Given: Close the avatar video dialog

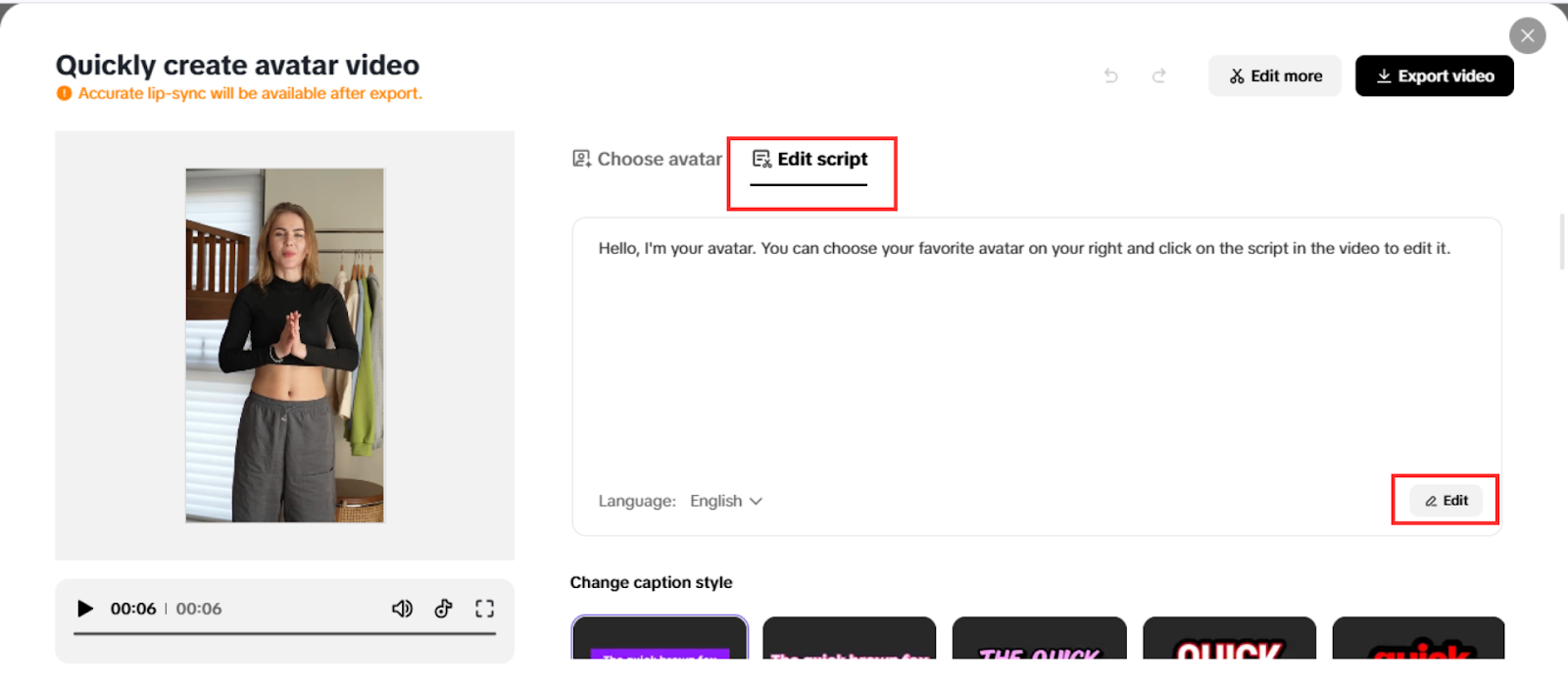Looking at the screenshot, I should (x=1527, y=35).
